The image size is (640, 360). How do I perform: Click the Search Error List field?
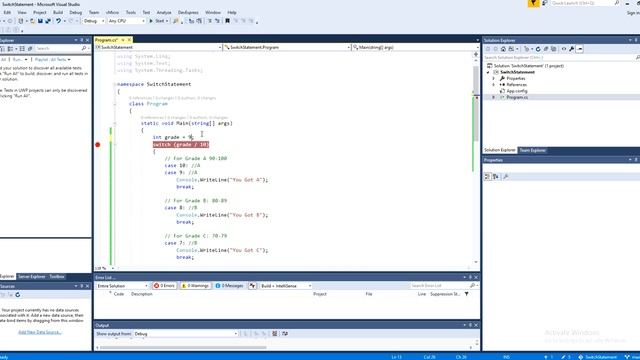coord(443,286)
